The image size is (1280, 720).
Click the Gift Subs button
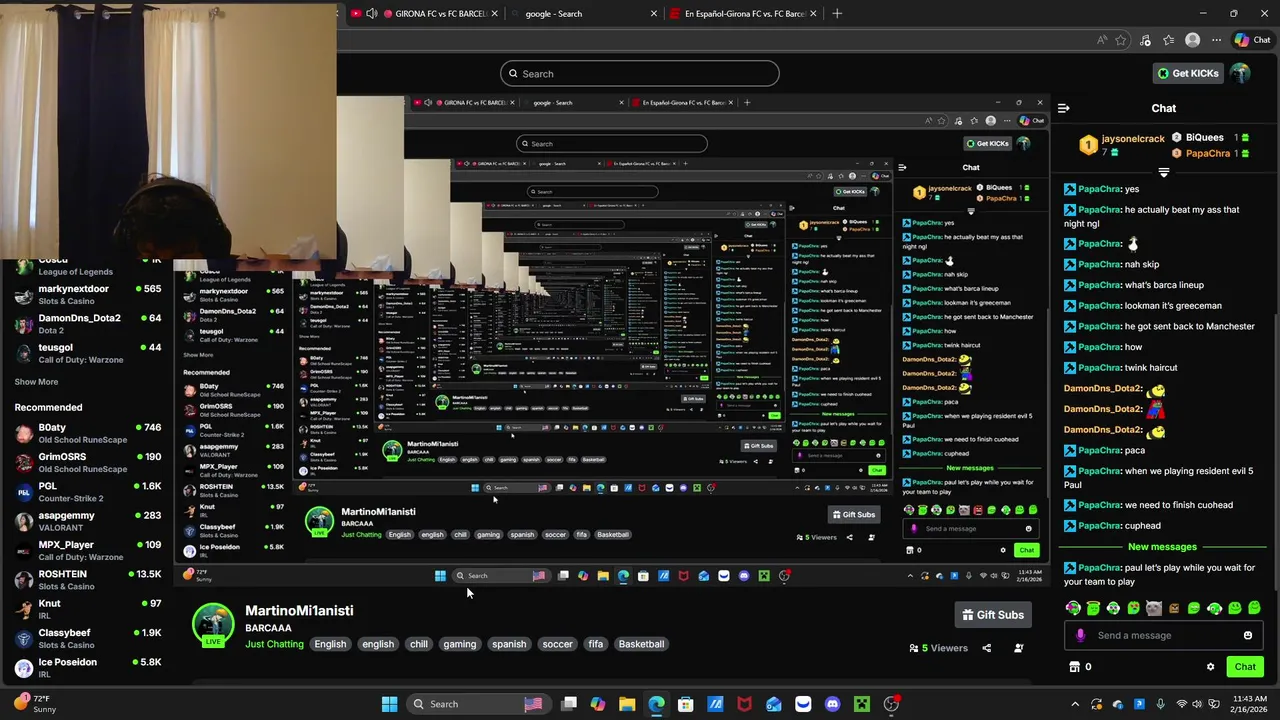992,615
